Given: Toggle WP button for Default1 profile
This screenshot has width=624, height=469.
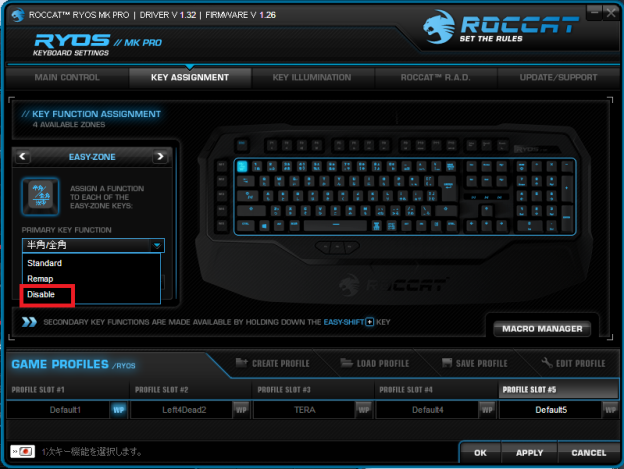Looking at the screenshot, I should [119, 410].
